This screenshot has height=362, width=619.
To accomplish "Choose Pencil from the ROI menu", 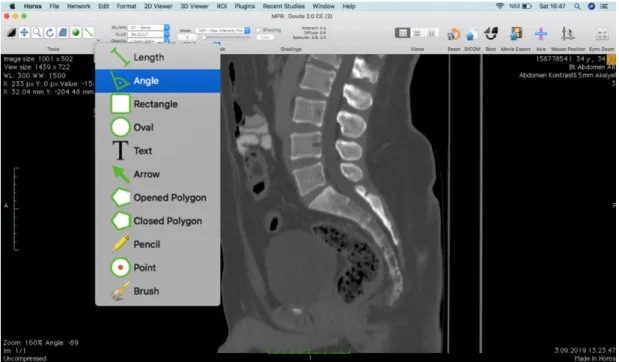I will pos(158,244).
